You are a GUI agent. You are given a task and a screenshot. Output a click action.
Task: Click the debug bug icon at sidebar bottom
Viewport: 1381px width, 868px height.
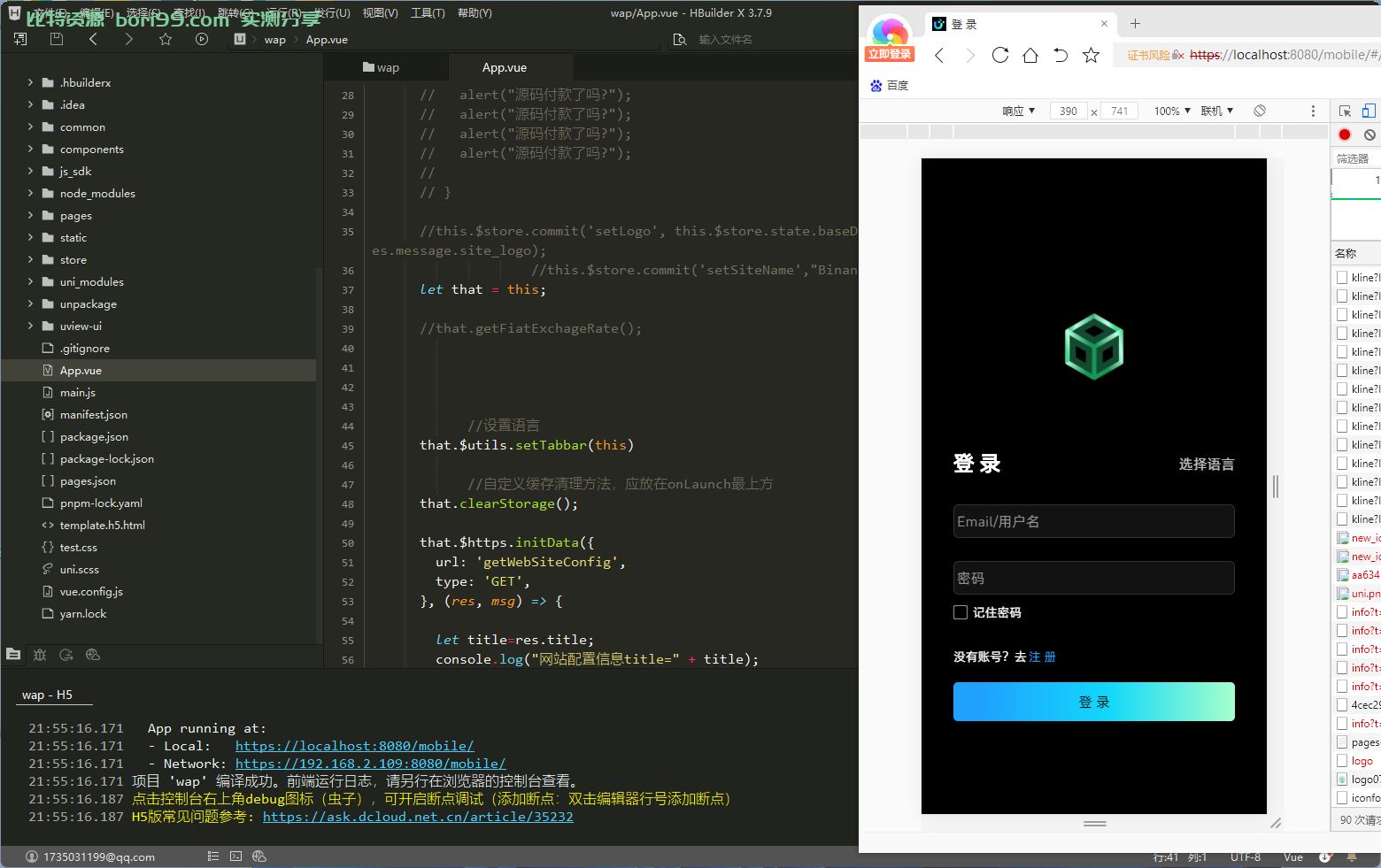pyautogui.click(x=40, y=655)
